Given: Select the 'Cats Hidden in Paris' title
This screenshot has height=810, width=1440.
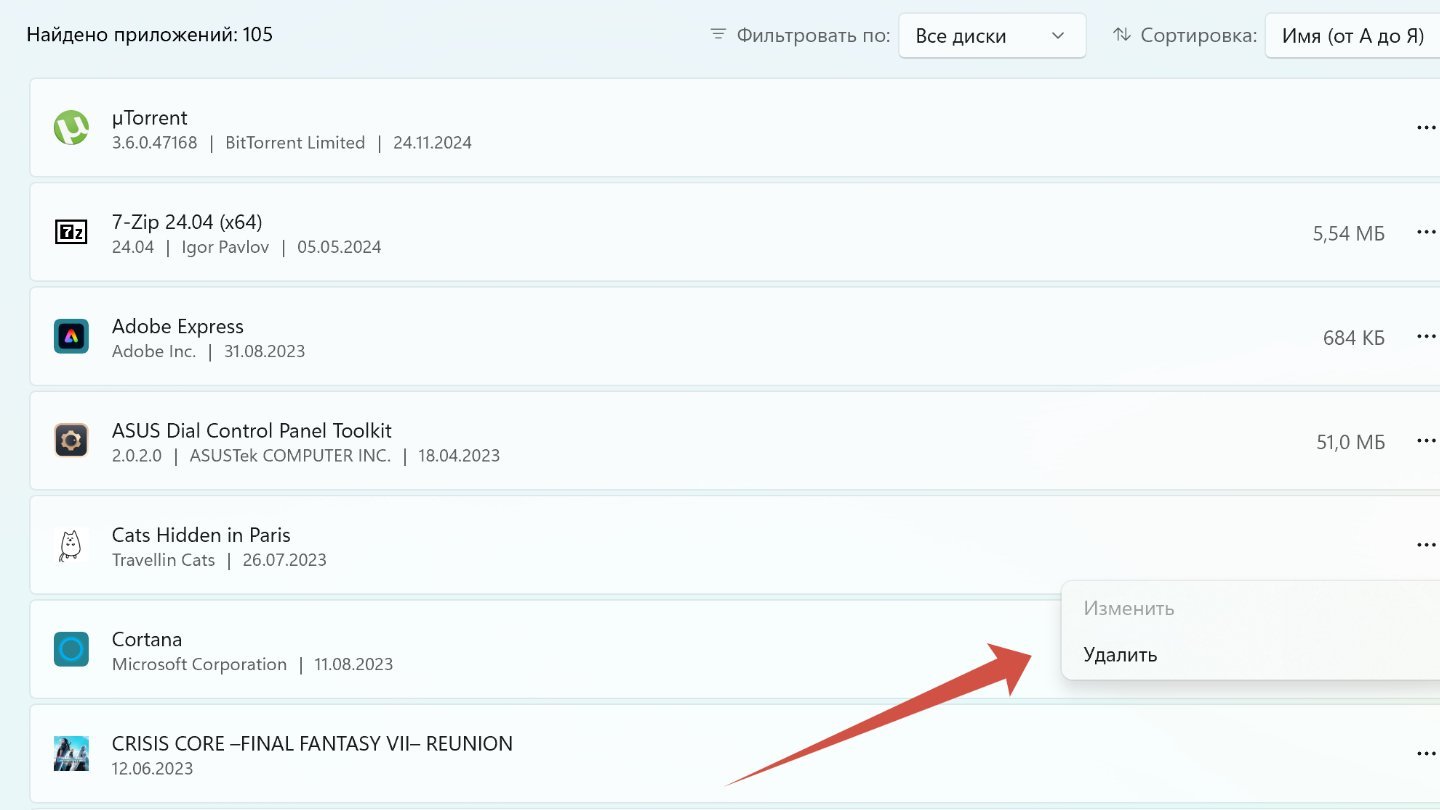Looking at the screenshot, I should pos(201,535).
